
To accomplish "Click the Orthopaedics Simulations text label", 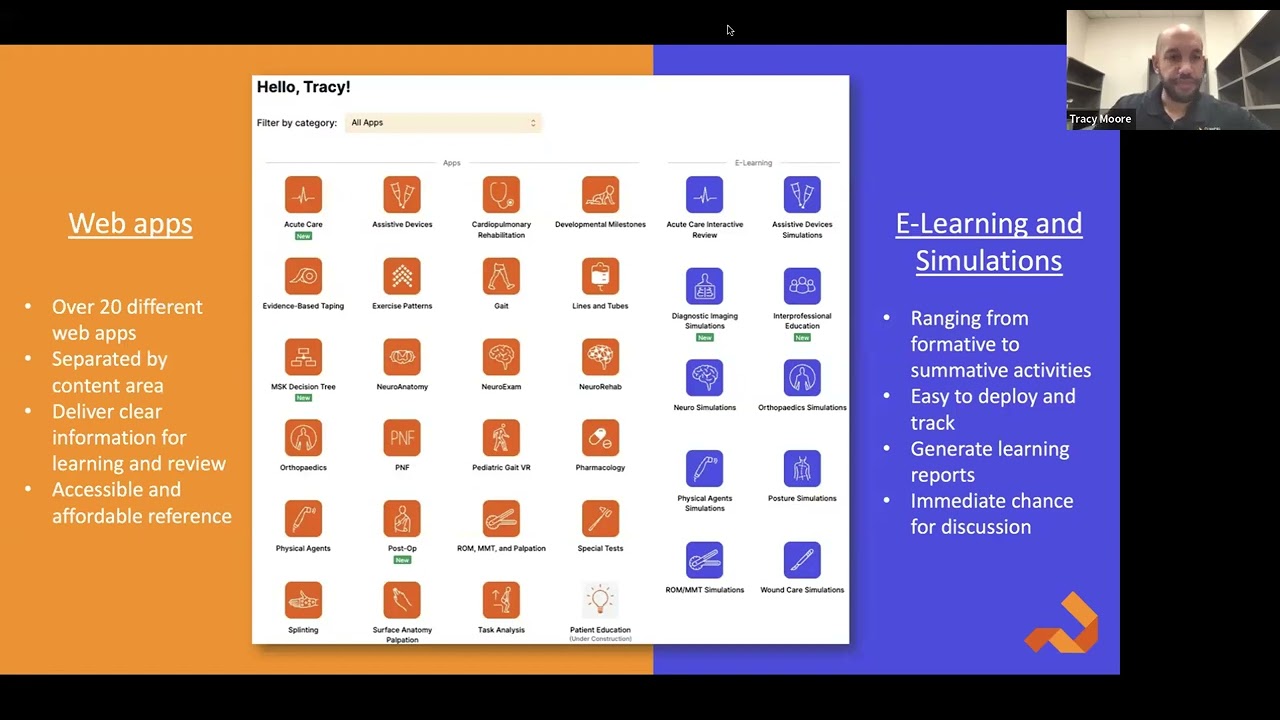I will pyautogui.click(x=802, y=407).
